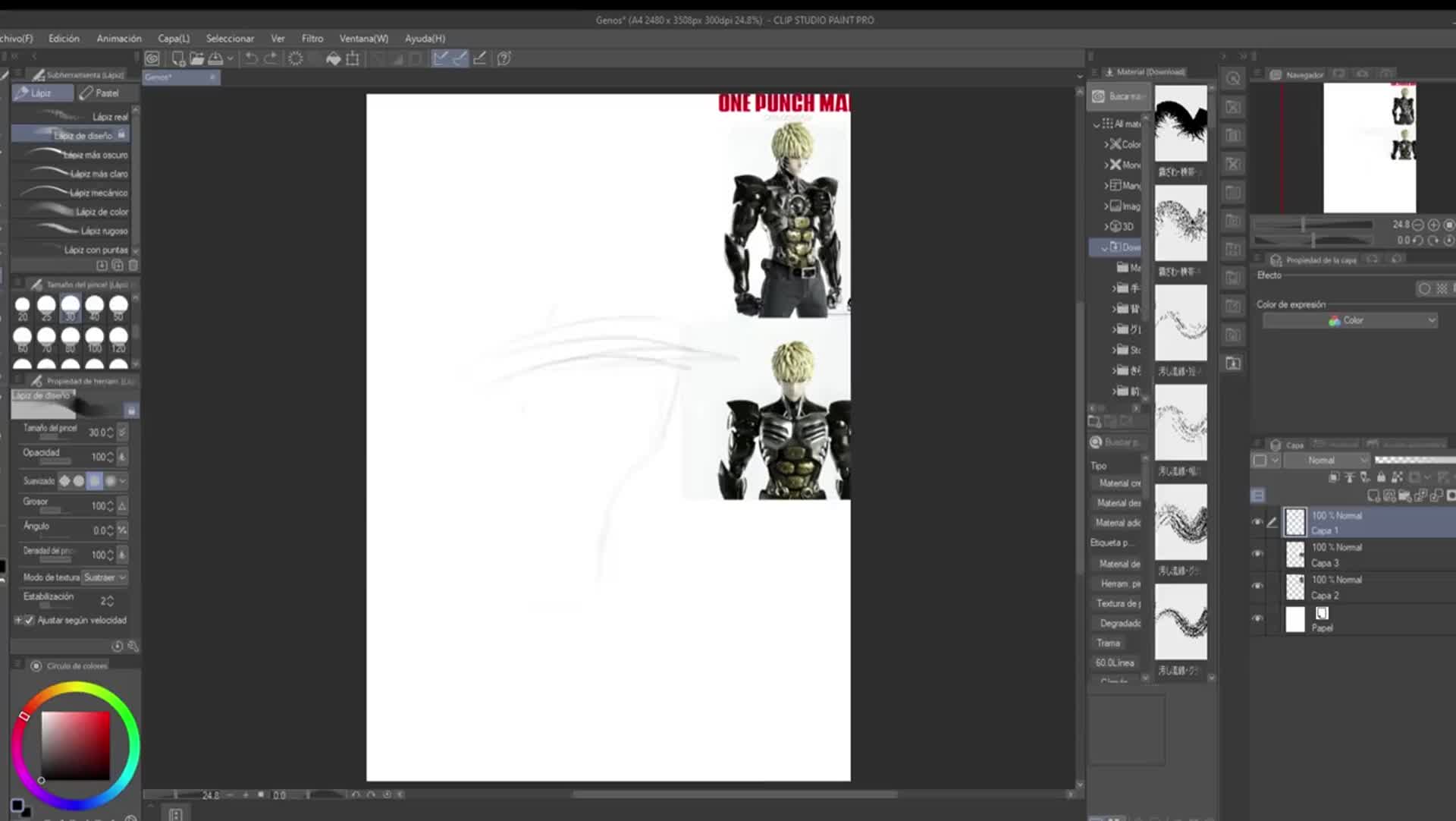1456x821 pixels.
Task: Open the Ventana(W) menu
Action: point(364,38)
